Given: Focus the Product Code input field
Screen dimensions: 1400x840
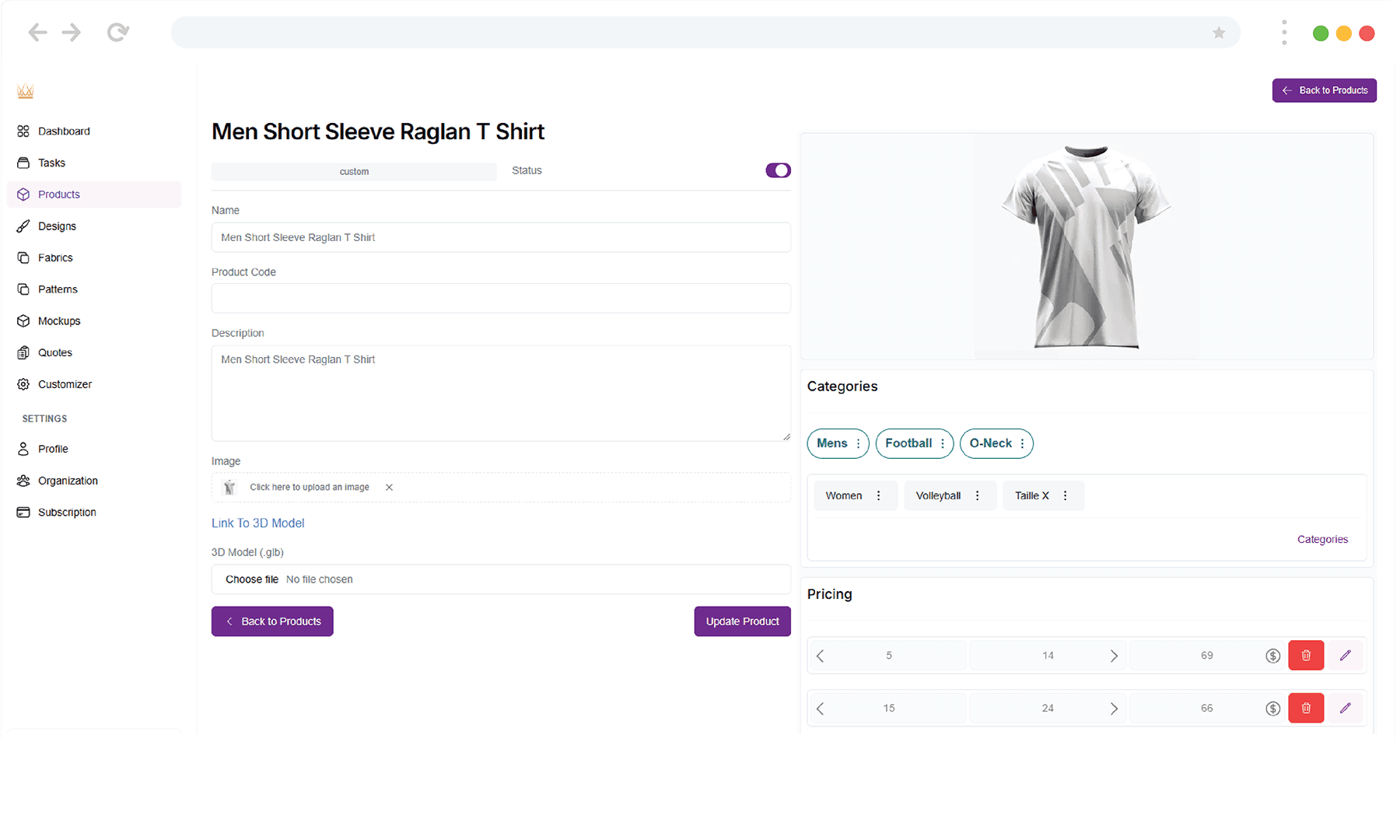Looking at the screenshot, I should [501, 299].
